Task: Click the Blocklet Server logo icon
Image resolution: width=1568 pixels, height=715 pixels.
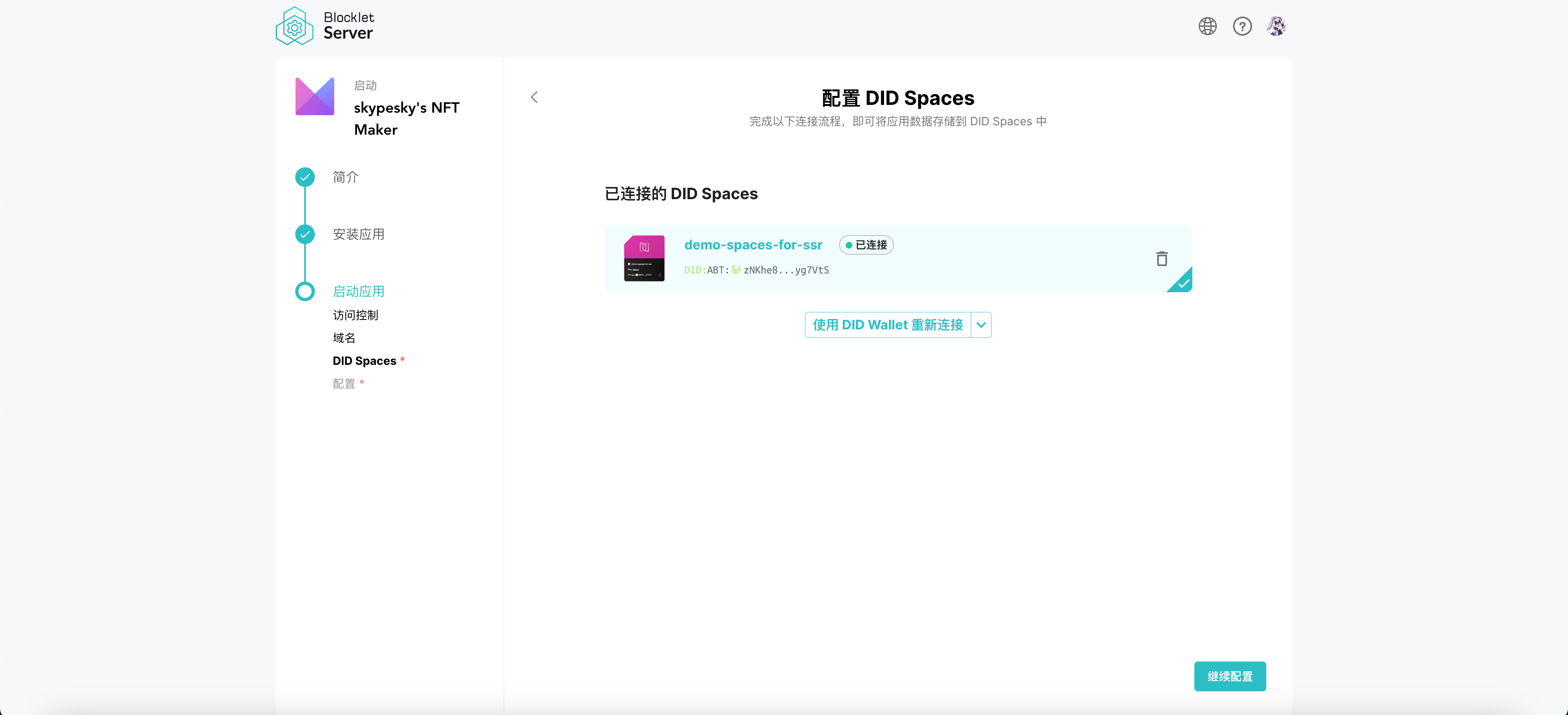Action: click(294, 26)
